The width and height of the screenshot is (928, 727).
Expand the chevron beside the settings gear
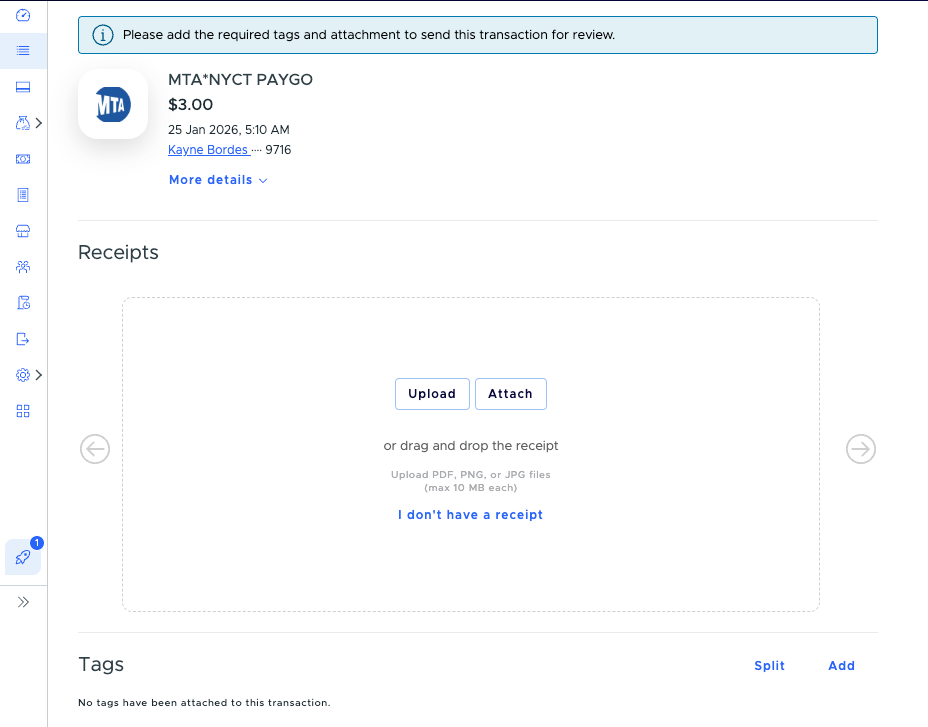(x=39, y=375)
